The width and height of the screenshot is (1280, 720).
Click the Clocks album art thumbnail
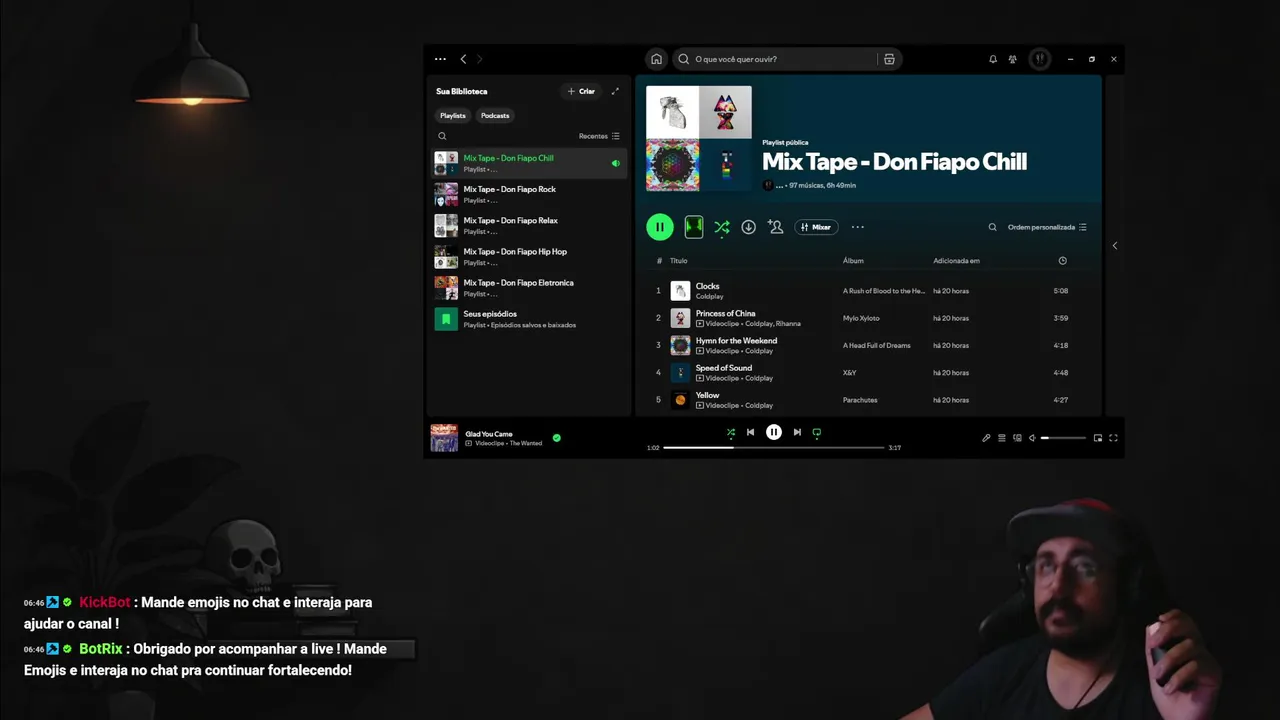coord(680,291)
